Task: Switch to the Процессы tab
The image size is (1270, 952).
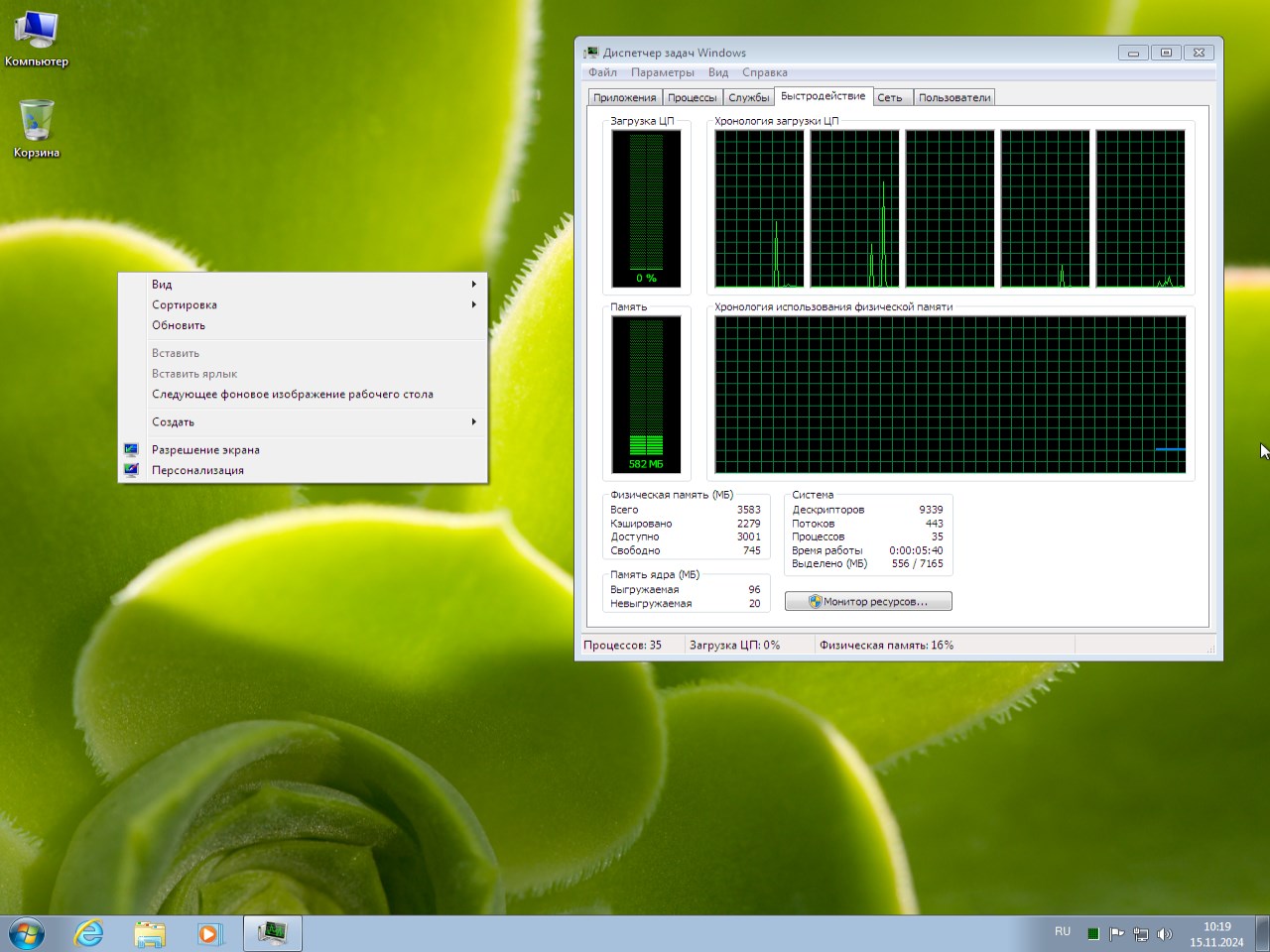Action: (692, 97)
